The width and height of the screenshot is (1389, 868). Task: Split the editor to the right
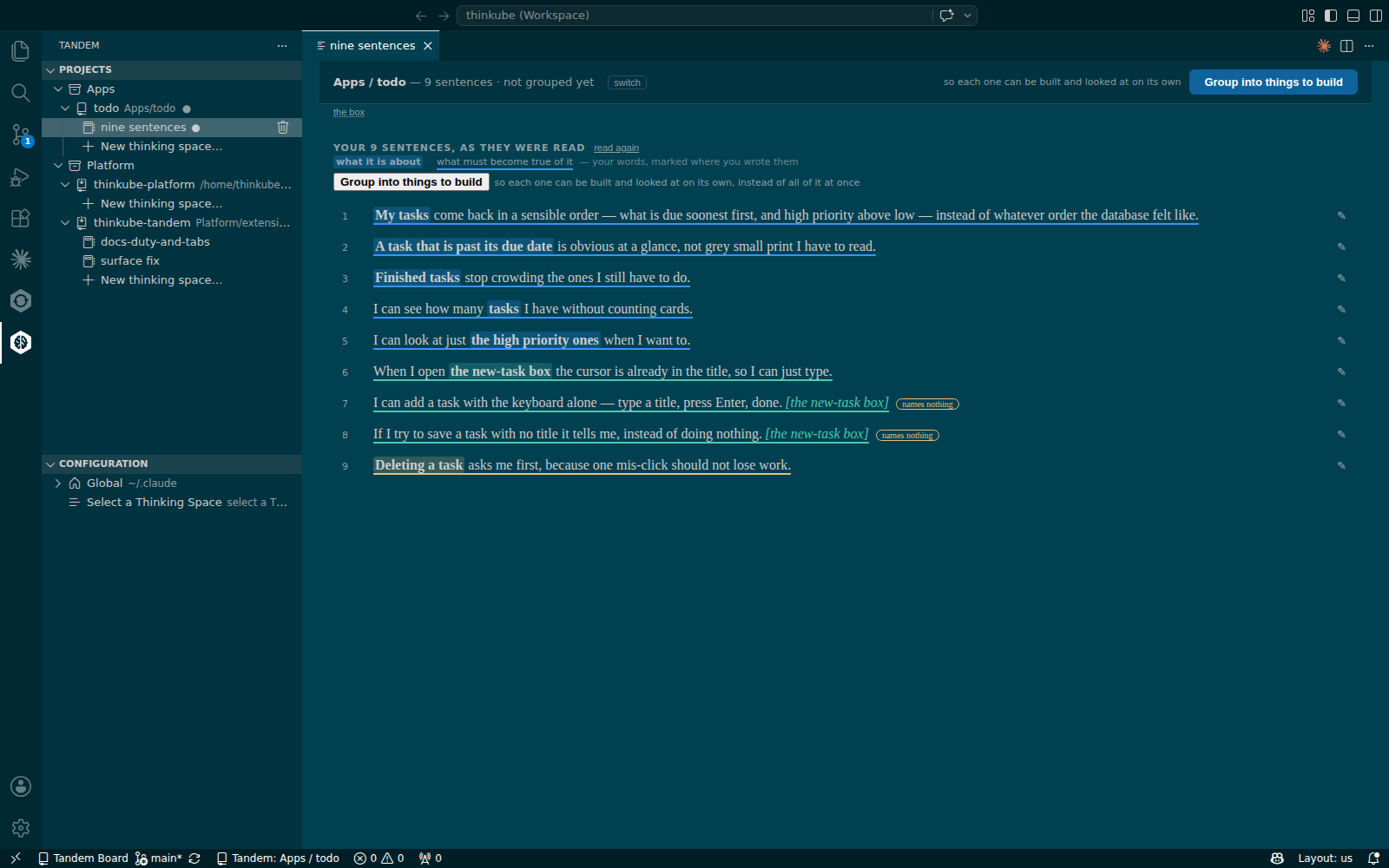coord(1346,46)
